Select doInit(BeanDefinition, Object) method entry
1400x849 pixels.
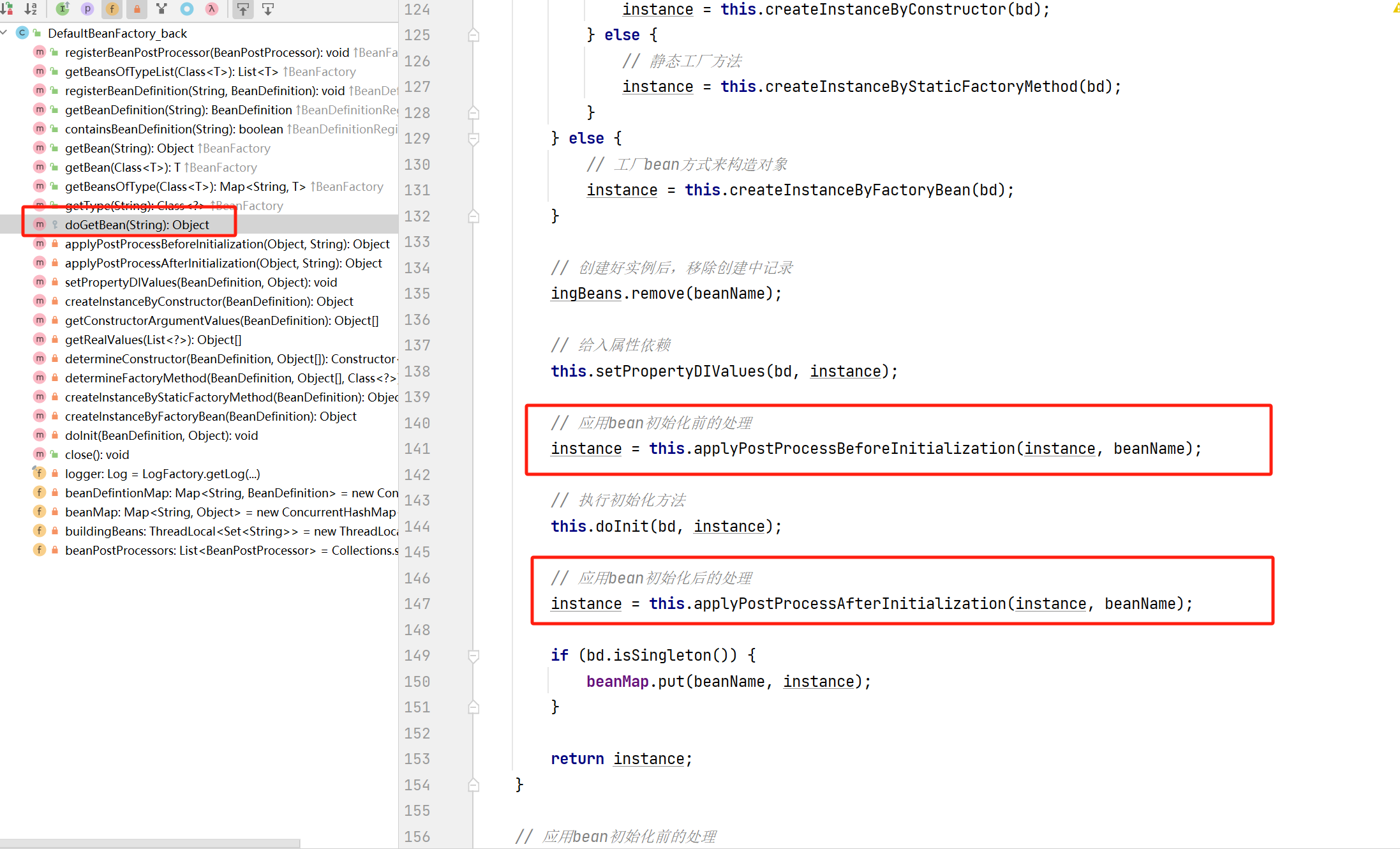click(161, 435)
